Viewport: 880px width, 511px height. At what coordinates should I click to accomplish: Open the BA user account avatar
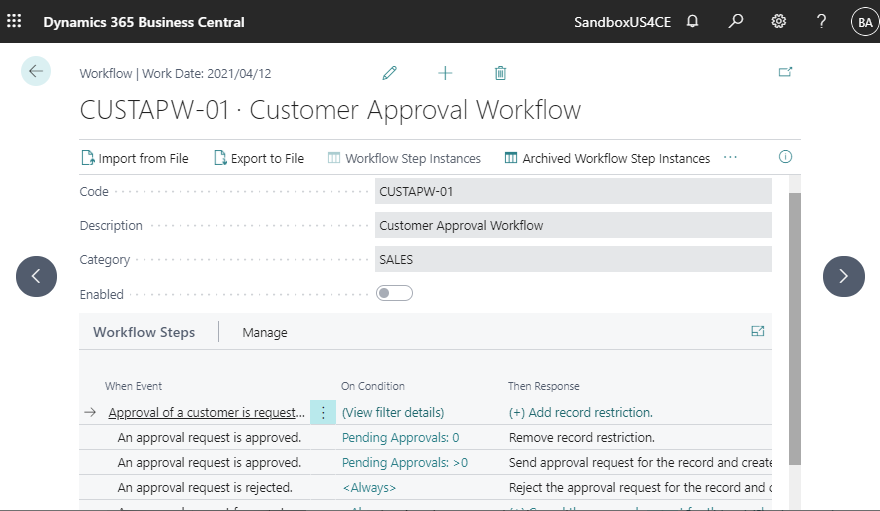click(865, 22)
